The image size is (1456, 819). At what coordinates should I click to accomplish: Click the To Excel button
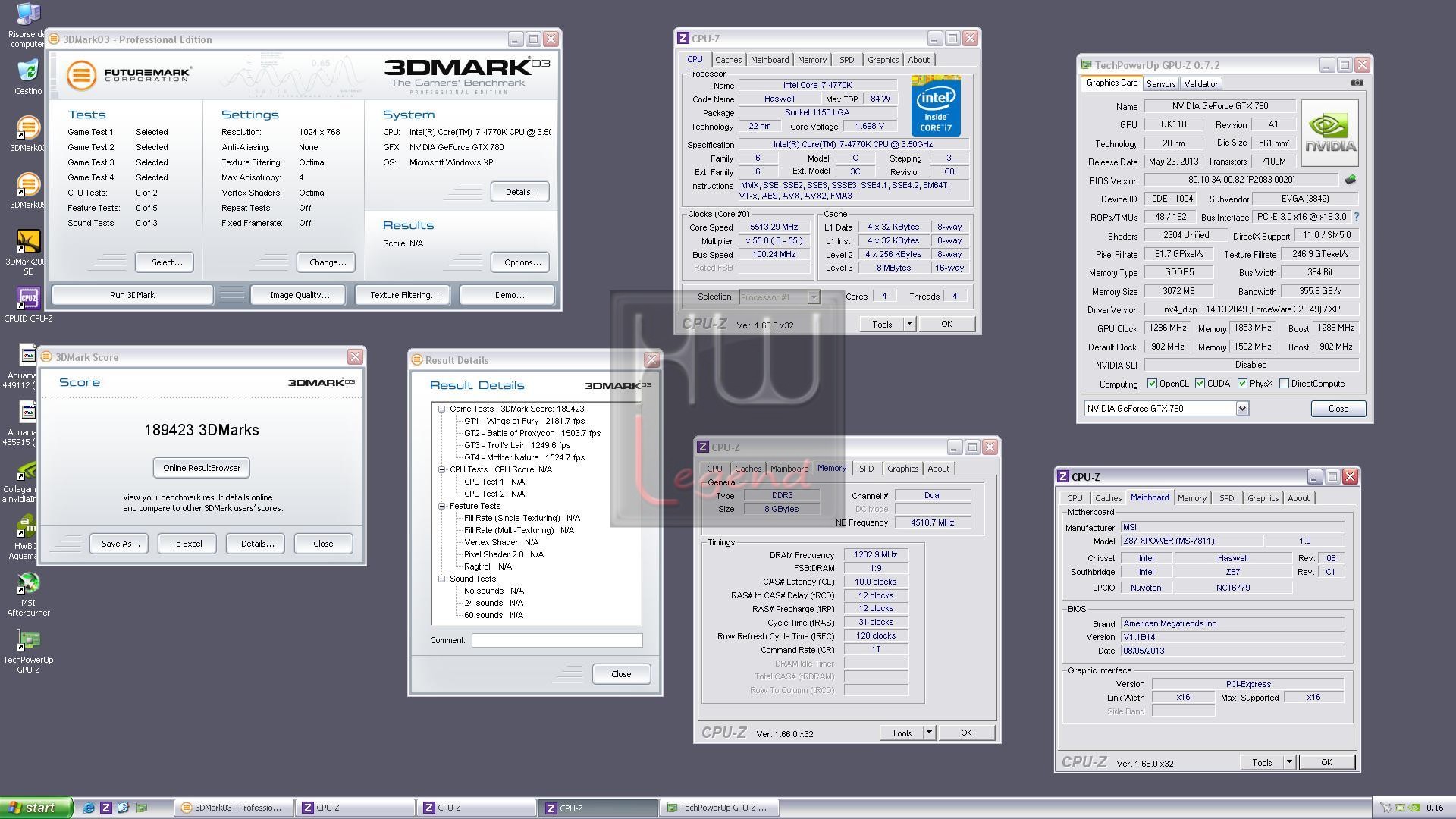(x=187, y=544)
